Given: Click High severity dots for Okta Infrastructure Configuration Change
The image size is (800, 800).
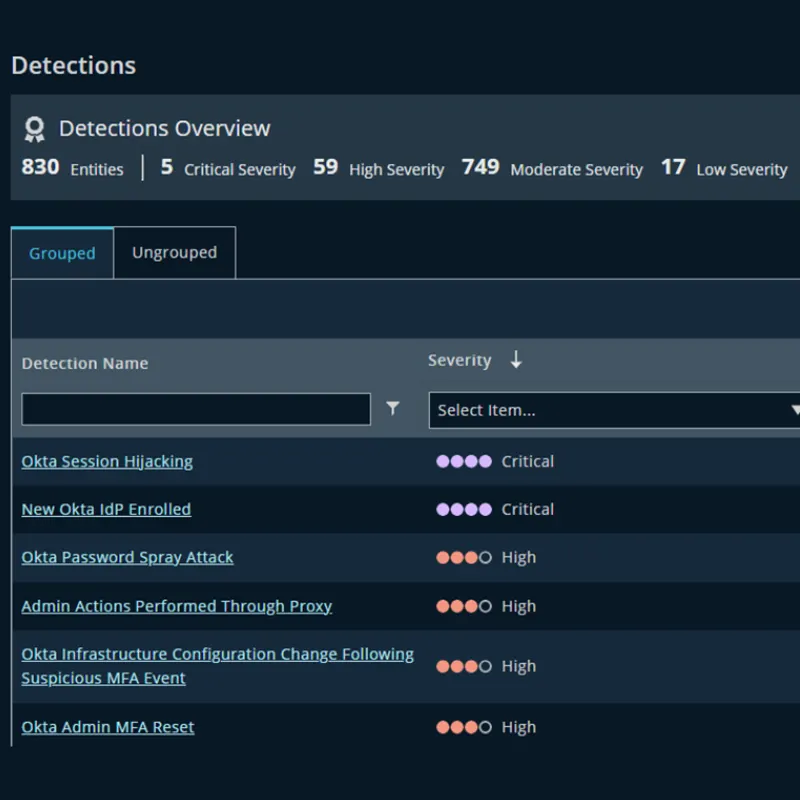Looking at the screenshot, I should pos(464,666).
